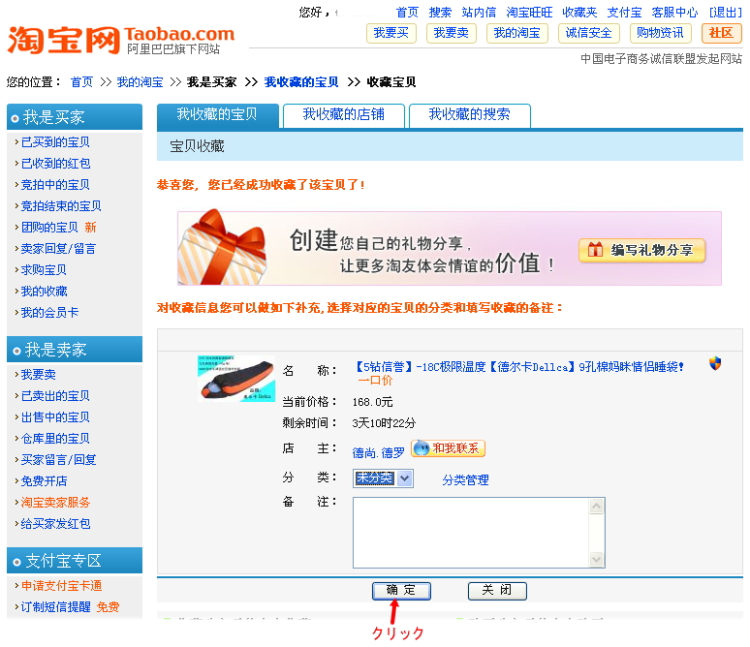
Task: Click the shield icon beside the product title
Action: click(x=715, y=364)
